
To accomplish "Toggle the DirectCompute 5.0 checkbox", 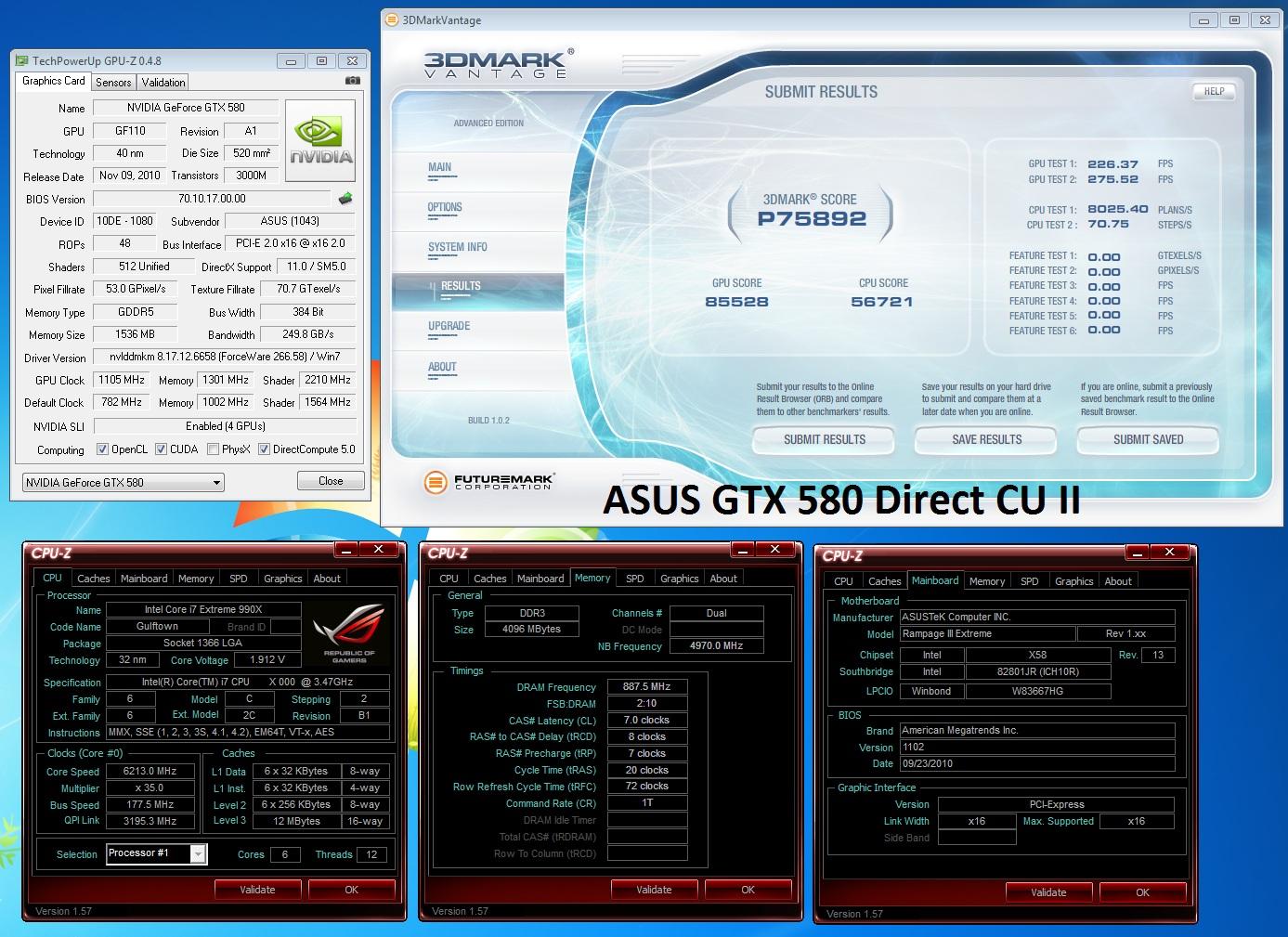I will click(x=265, y=449).
